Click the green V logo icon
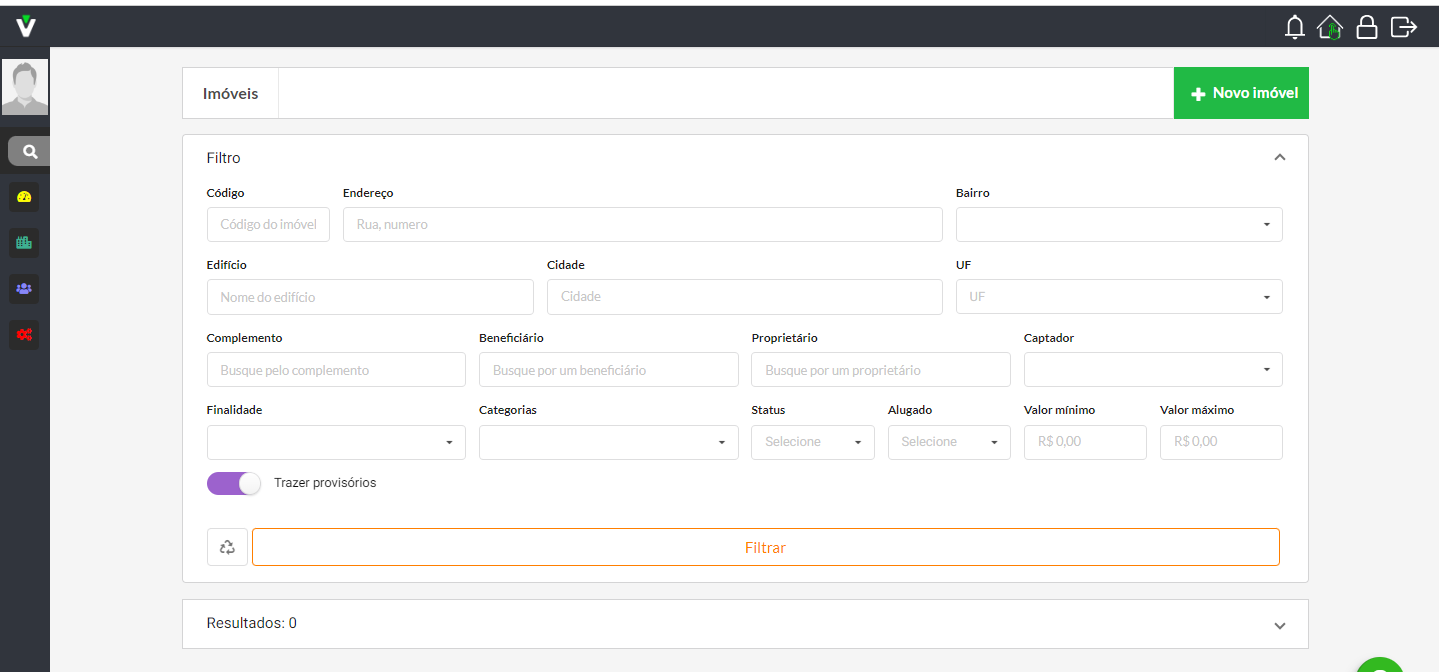Viewport: 1439px width, 672px height. point(26,26)
